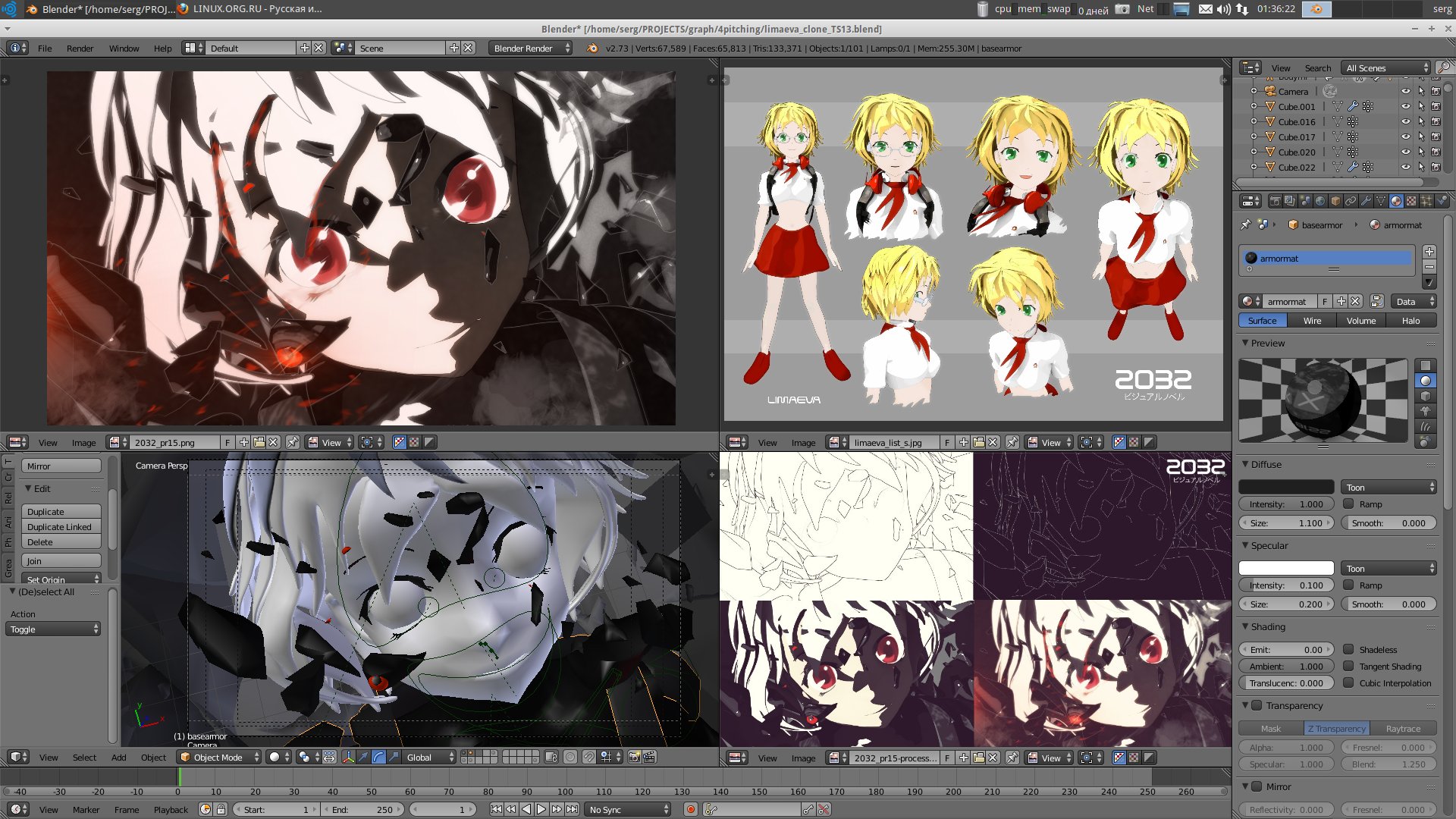Select the rotate manipulator arc icon

(378, 758)
